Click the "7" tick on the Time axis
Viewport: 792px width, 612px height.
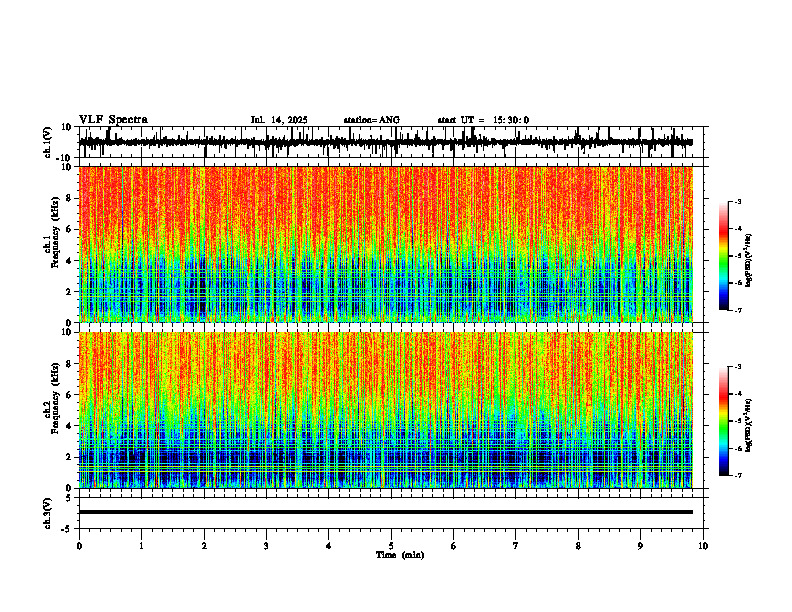tap(516, 546)
